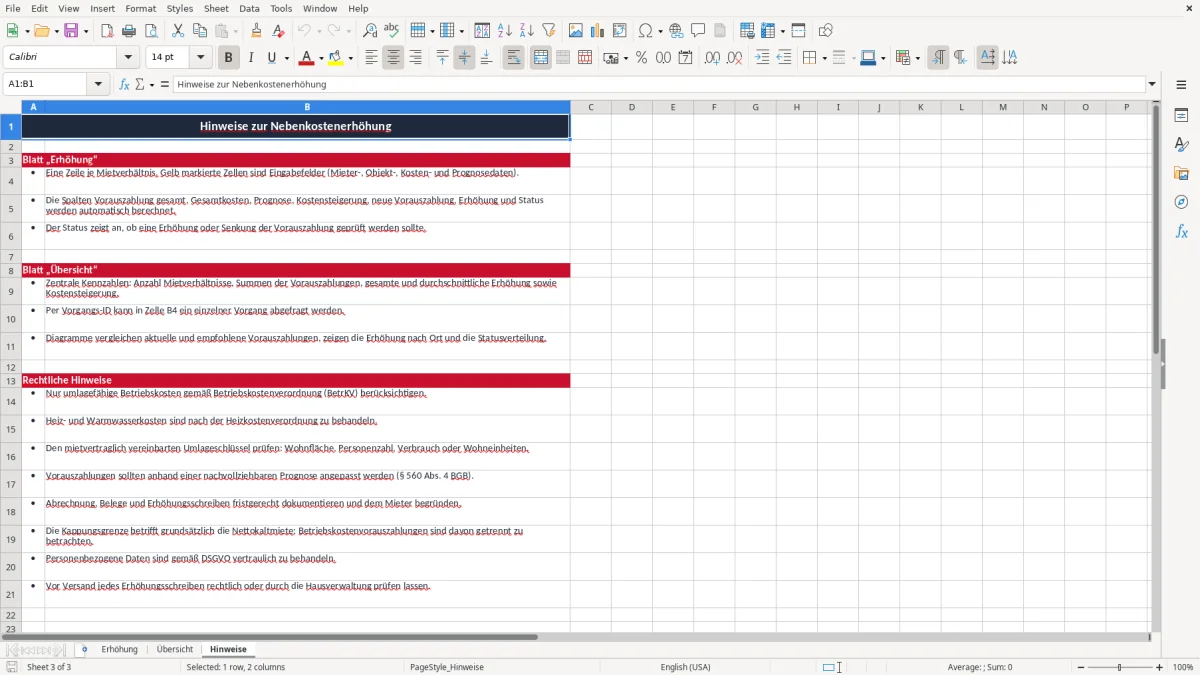Insert a hyperlink

(676, 31)
